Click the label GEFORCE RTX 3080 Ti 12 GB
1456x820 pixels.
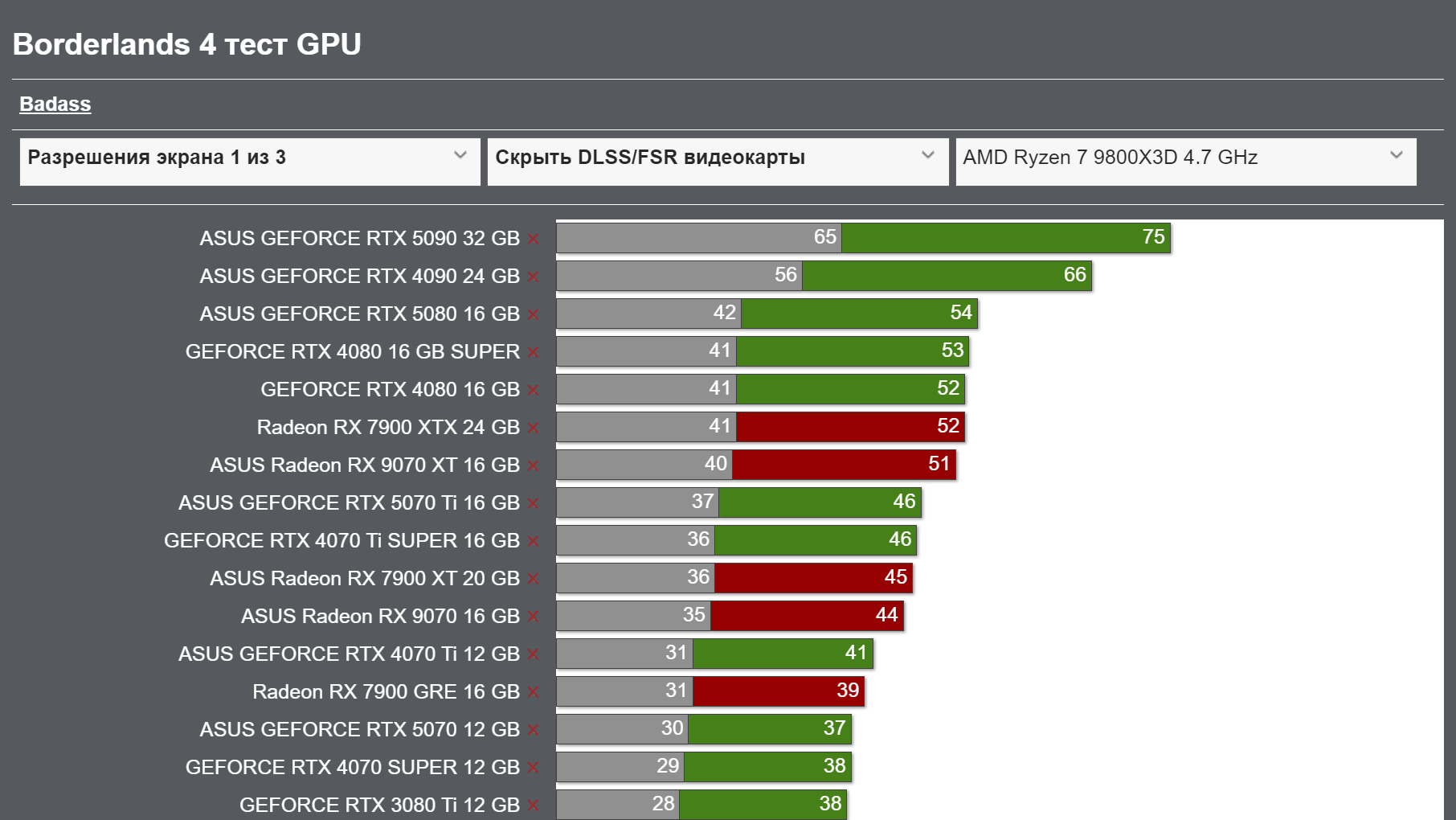click(x=379, y=806)
